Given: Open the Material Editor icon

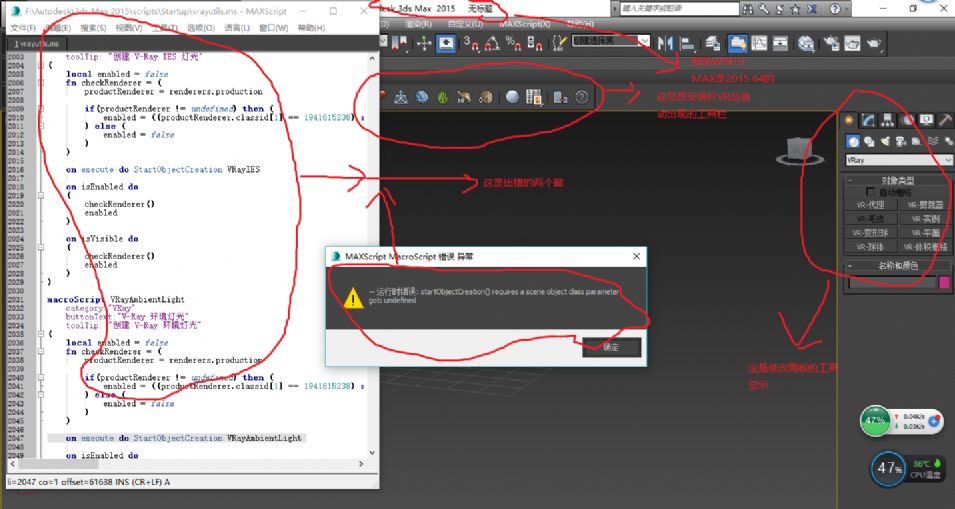Looking at the screenshot, I should coord(806,43).
